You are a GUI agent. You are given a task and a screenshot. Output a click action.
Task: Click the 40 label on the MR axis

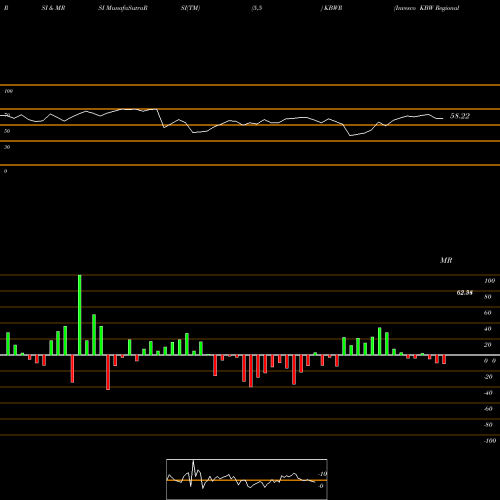tap(488, 329)
